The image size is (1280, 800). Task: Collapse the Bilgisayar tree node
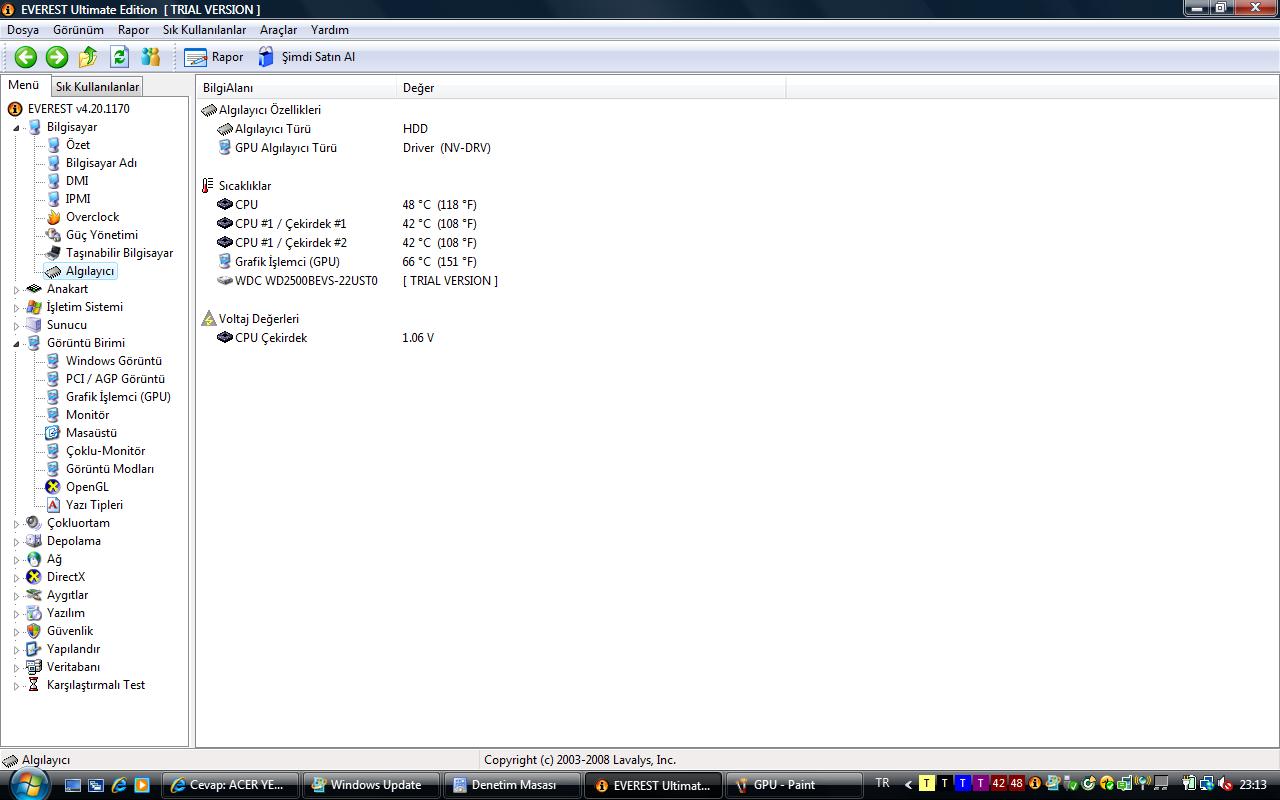(x=16, y=128)
